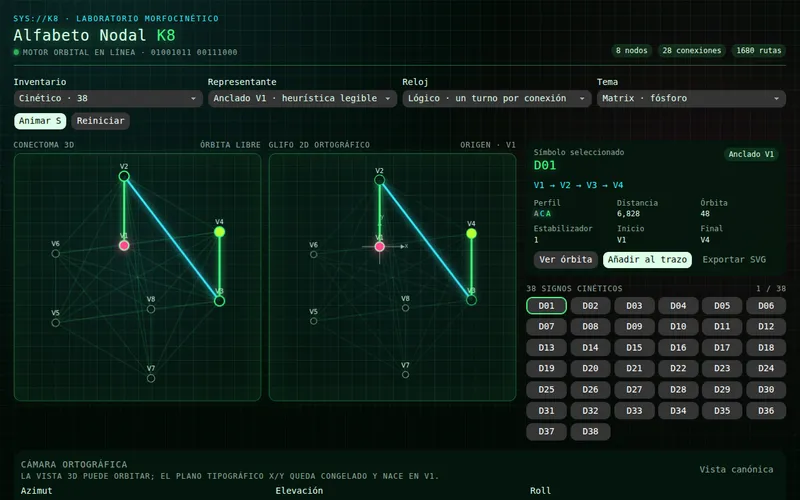Choose sign D10 in the grid
800x500 pixels.
coord(678,327)
